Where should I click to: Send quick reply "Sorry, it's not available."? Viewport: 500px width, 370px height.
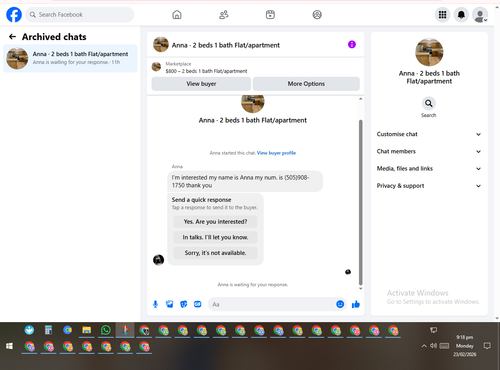(215, 253)
